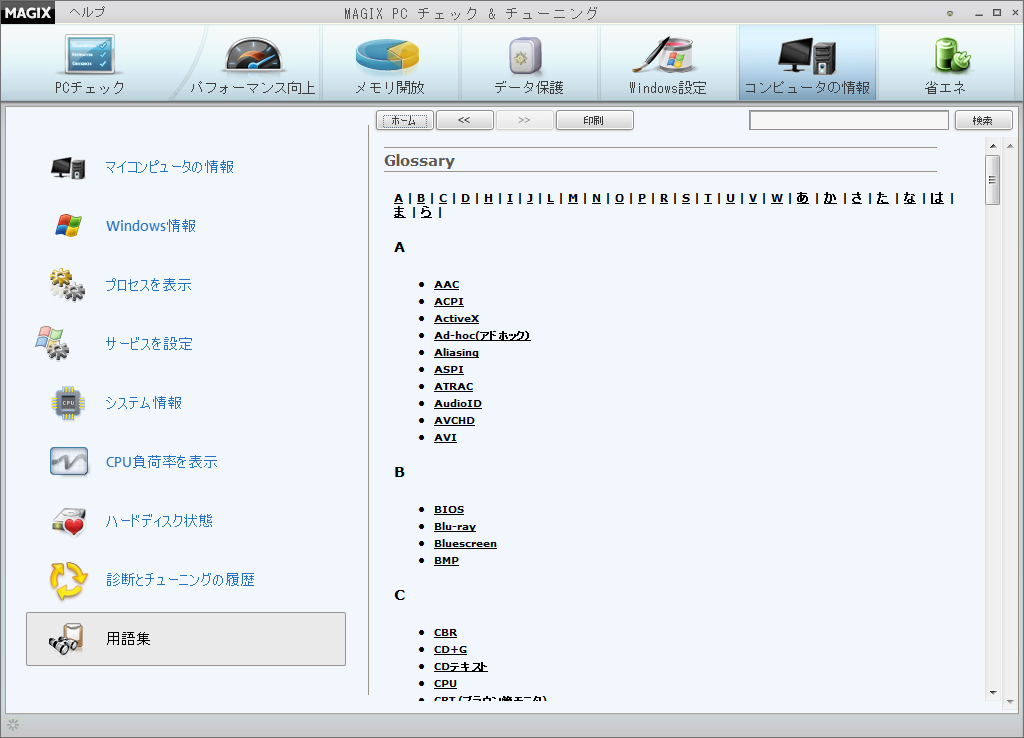The width and height of the screenshot is (1024, 738).
Task: Jump to あ in glossary index
Action: pos(803,198)
